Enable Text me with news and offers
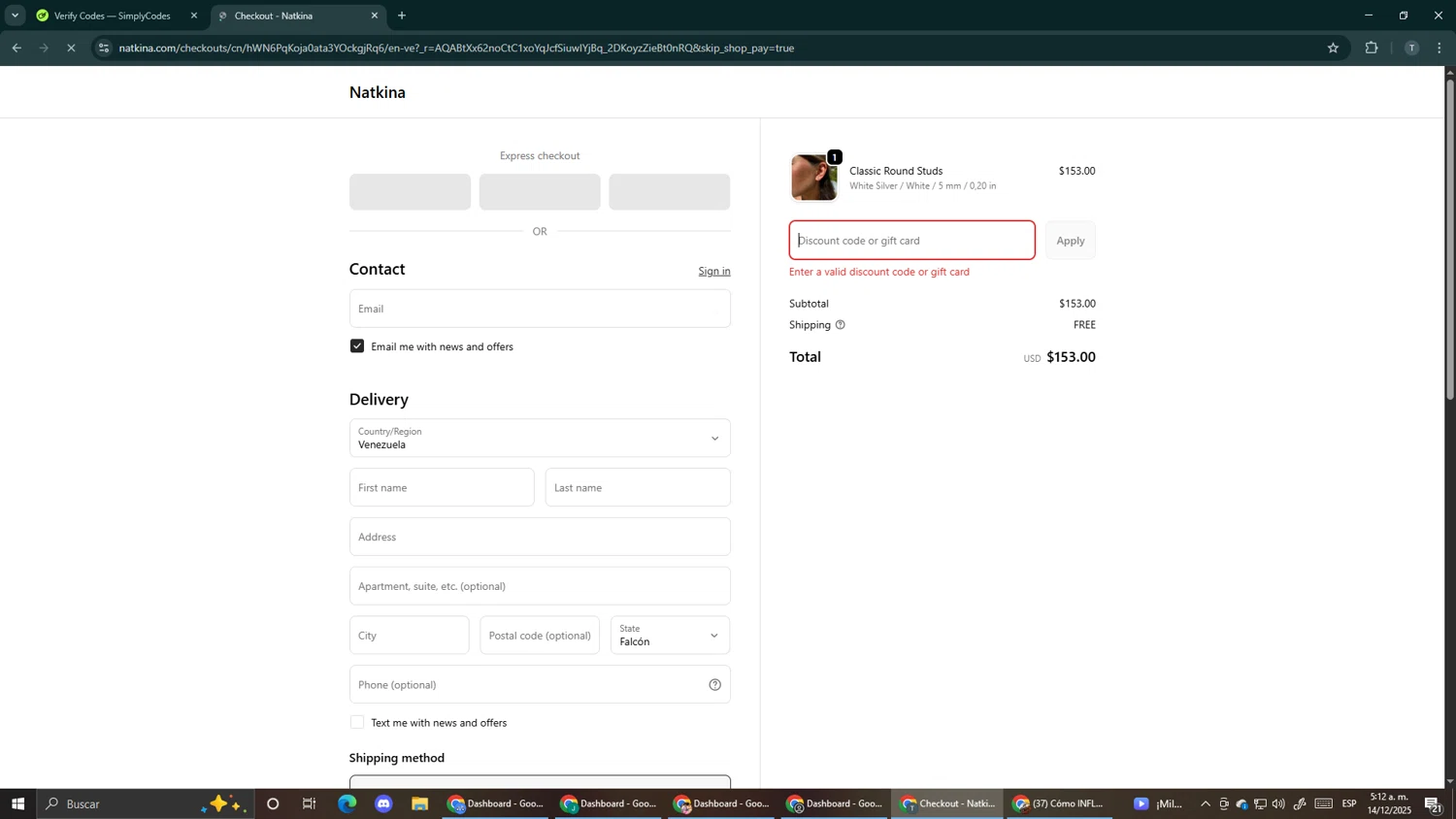 coord(357,723)
